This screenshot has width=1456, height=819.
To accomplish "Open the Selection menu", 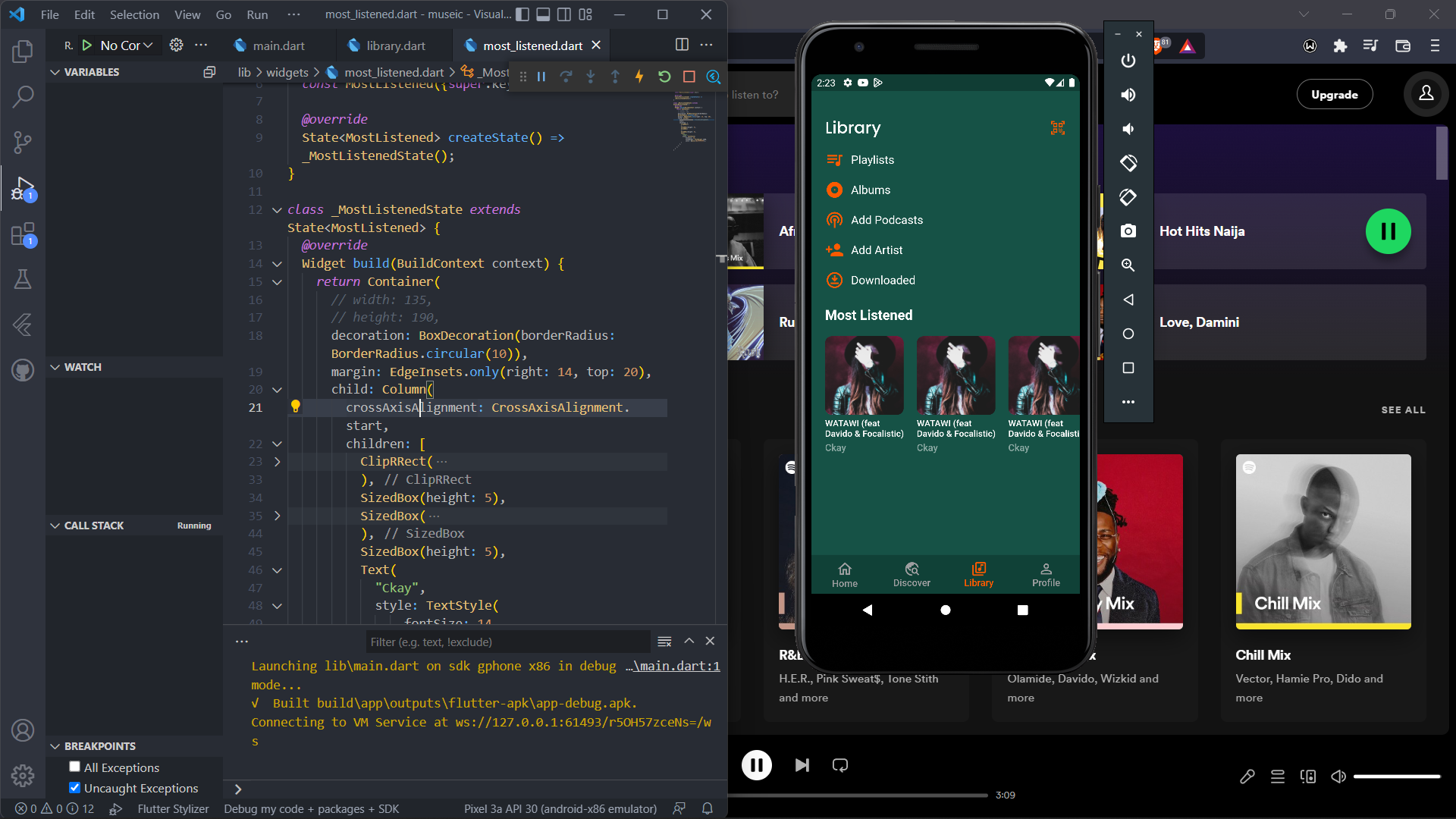I will pos(134,14).
